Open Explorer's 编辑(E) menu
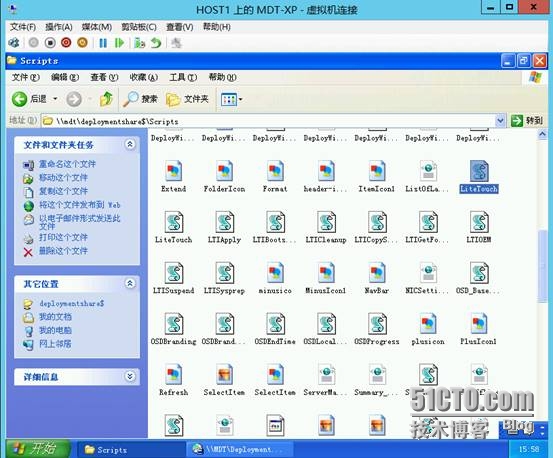This screenshot has height=458, width=553. (x=65, y=77)
